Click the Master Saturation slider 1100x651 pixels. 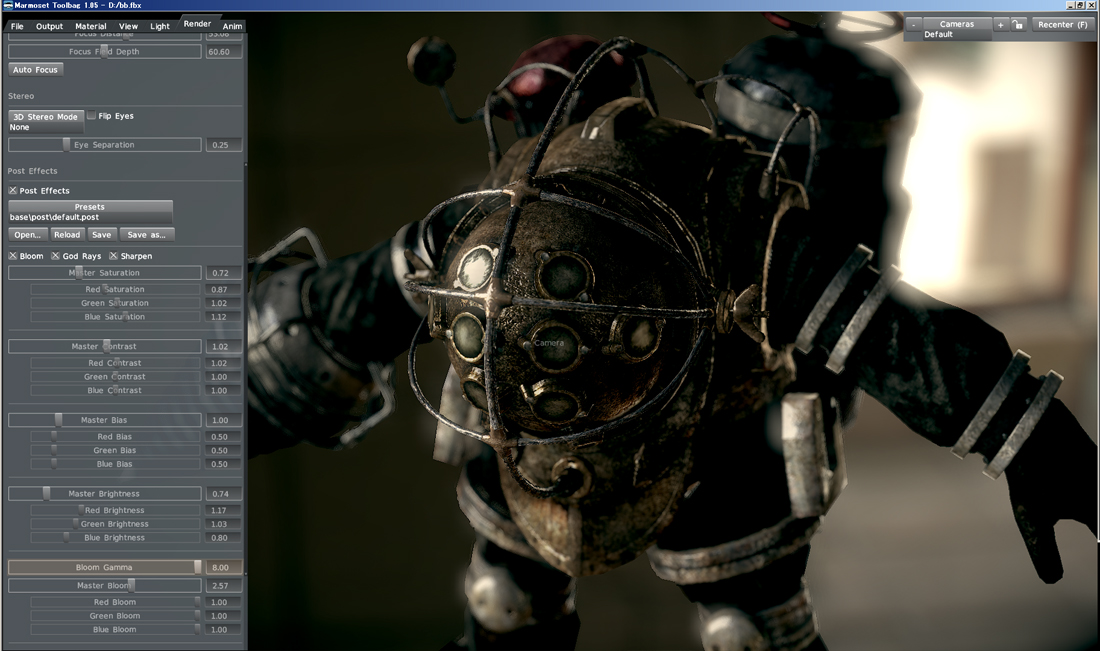(x=105, y=273)
